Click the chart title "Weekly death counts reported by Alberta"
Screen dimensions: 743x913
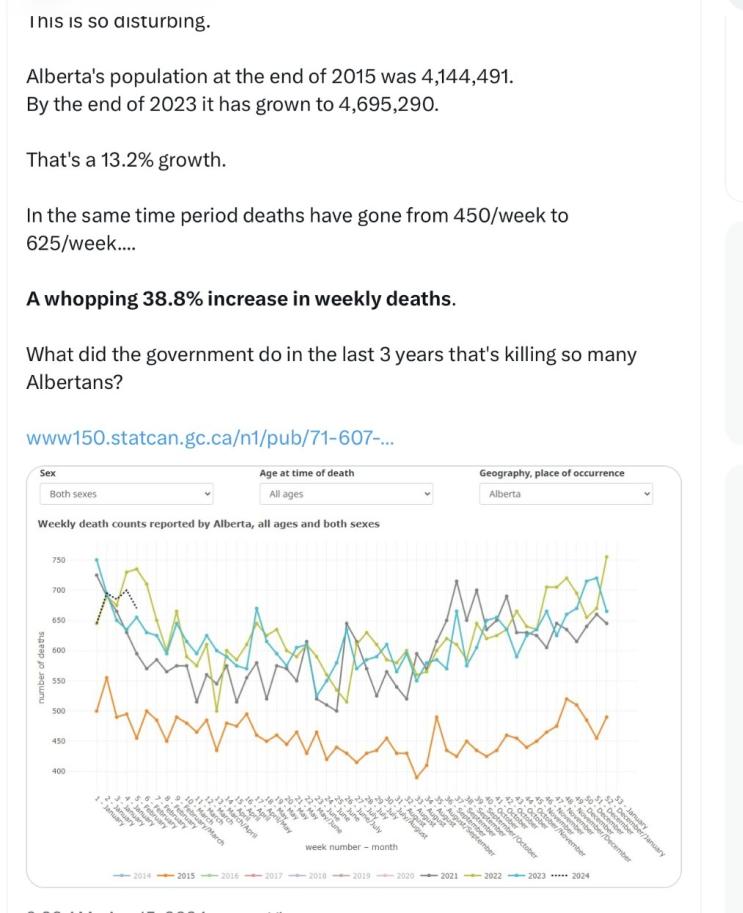(x=208, y=523)
